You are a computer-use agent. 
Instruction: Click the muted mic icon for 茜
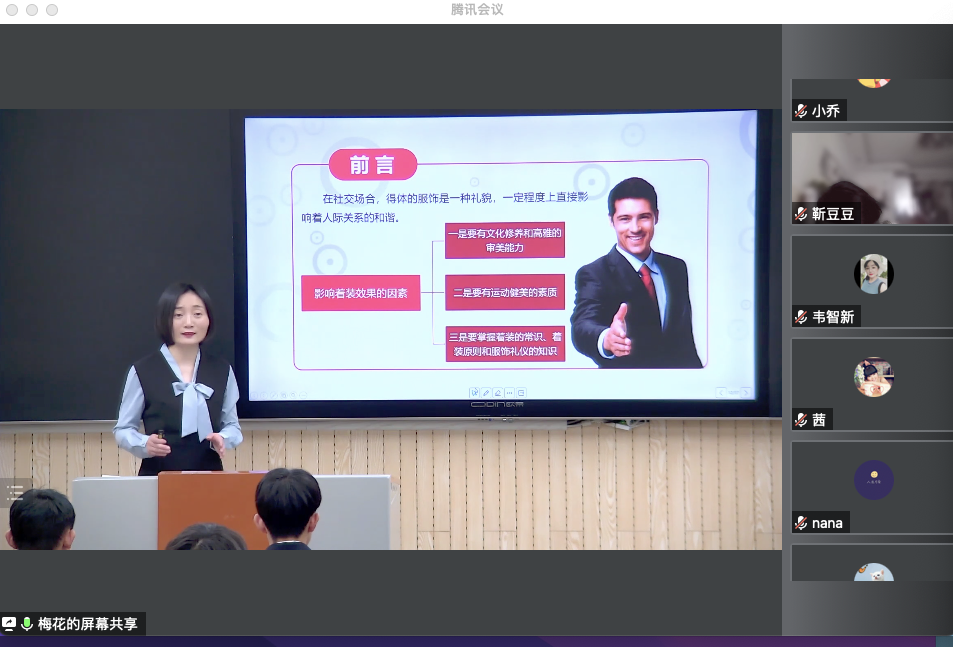[x=801, y=420]
